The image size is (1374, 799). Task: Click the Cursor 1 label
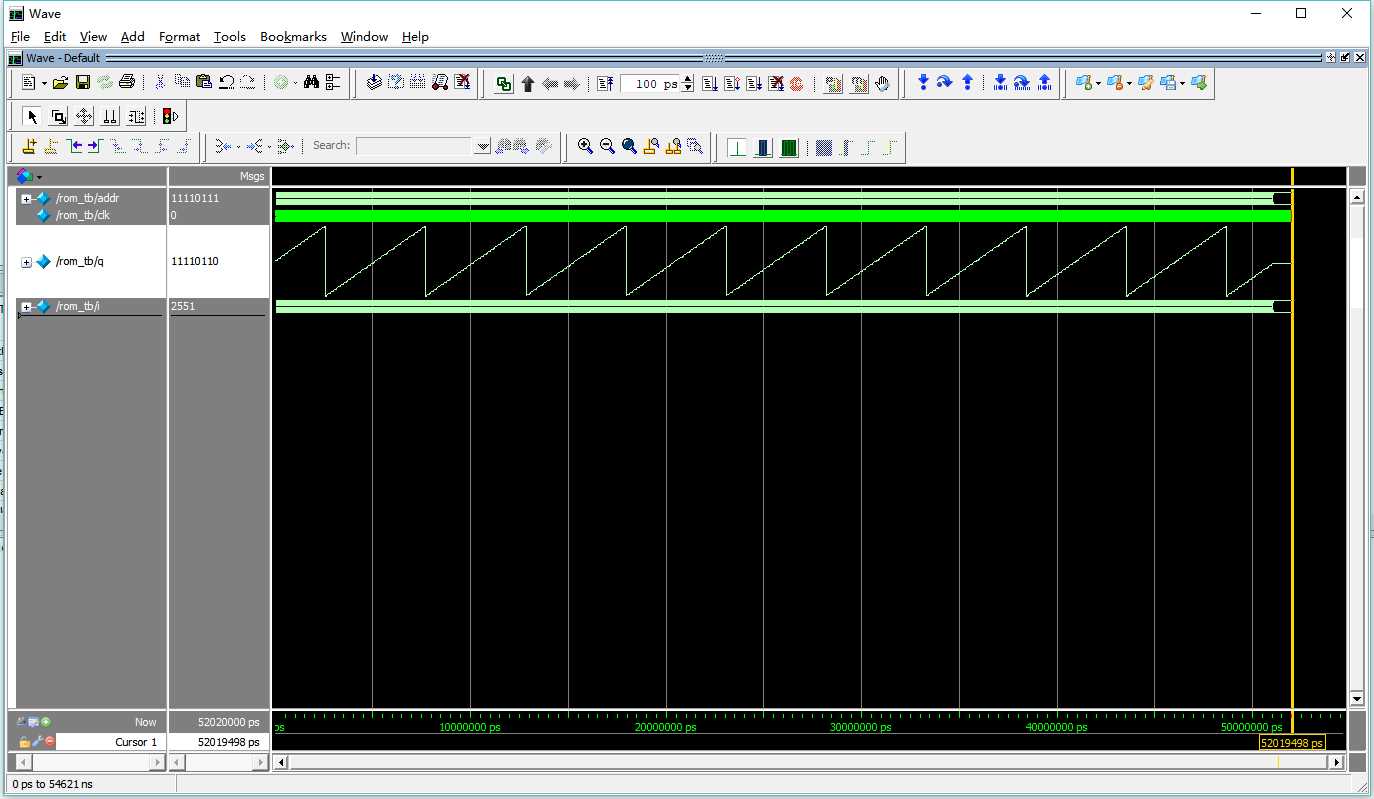point(136,742)
